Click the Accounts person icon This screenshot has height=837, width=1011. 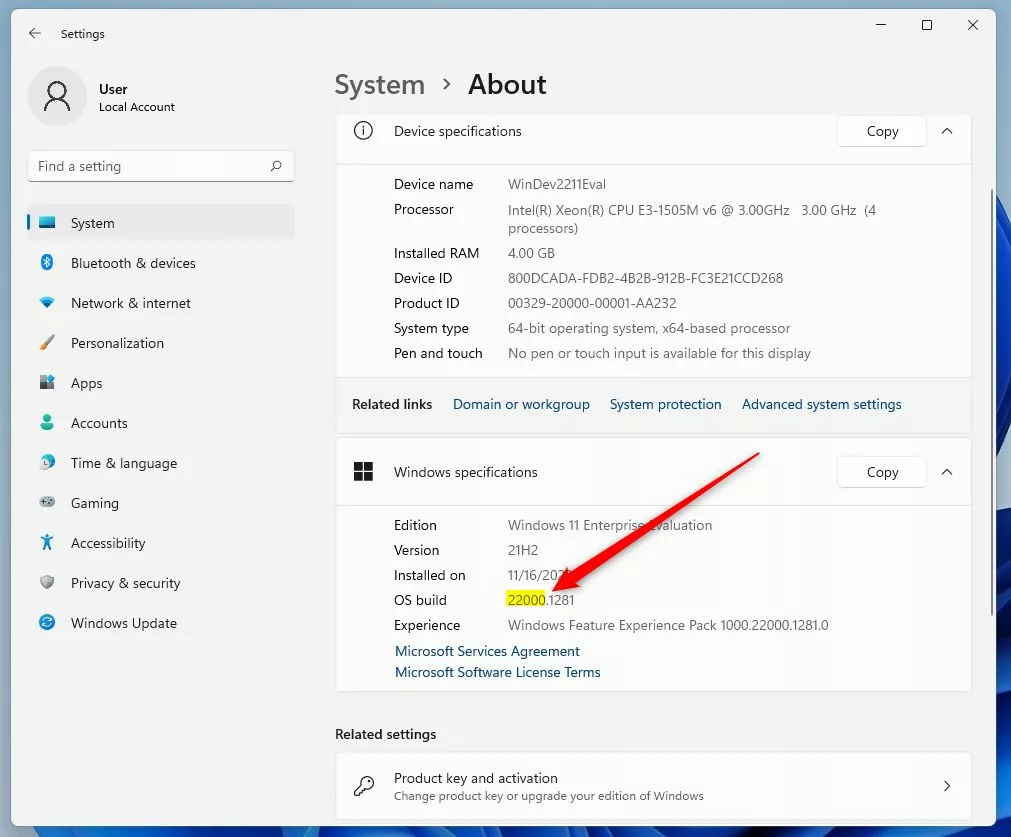point(47,422)
